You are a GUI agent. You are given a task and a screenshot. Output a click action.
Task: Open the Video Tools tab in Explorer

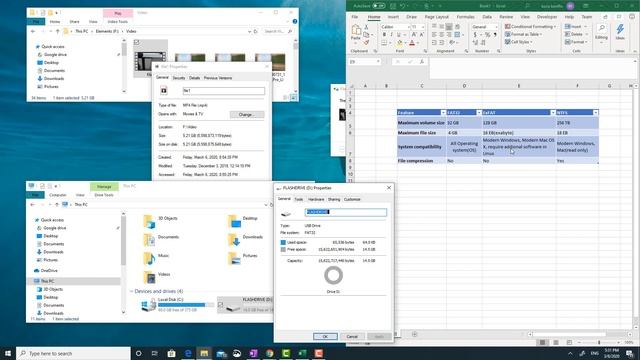pyautogui.click(x=118, y=22)
